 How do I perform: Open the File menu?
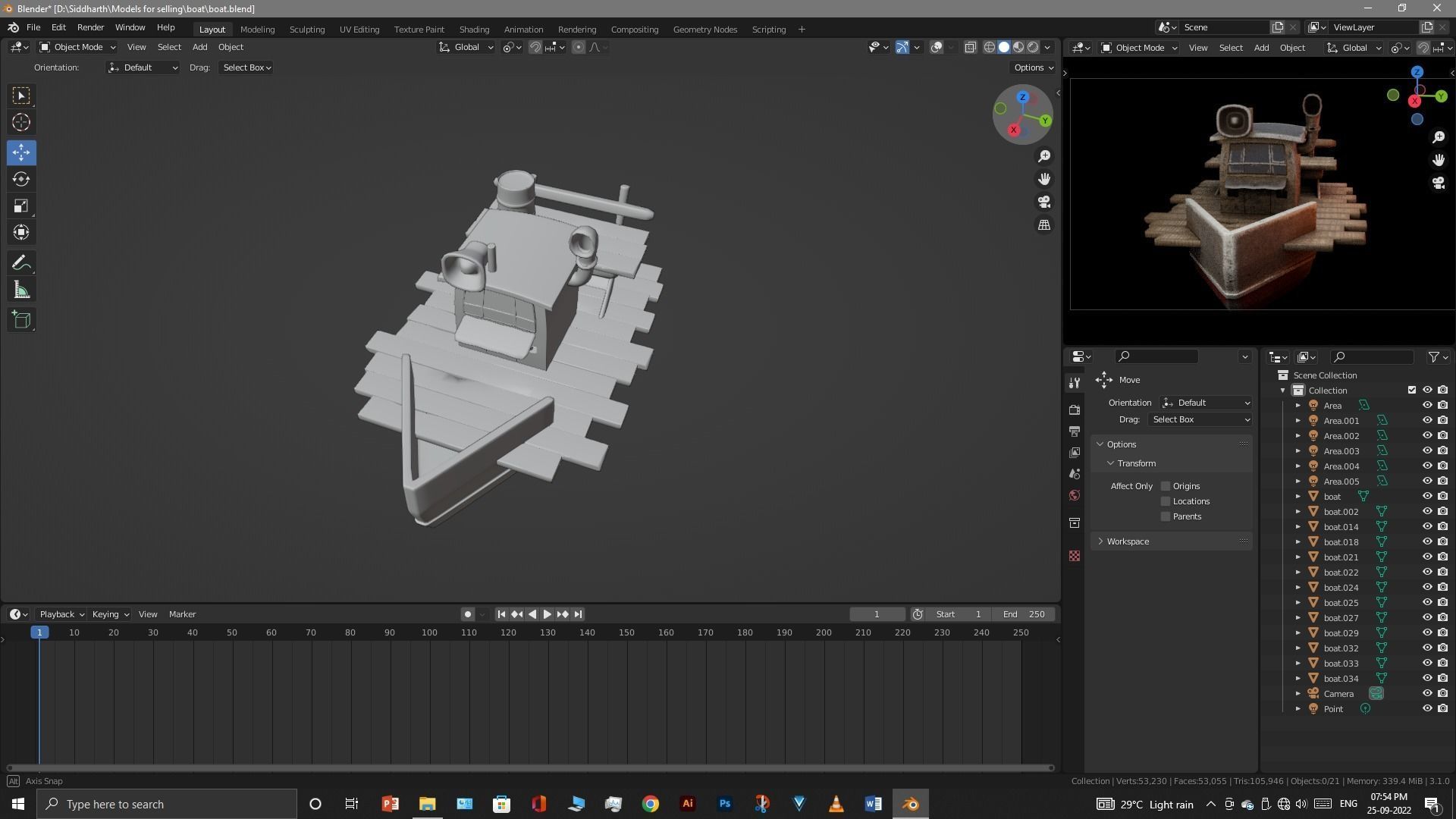click(33, 27)
